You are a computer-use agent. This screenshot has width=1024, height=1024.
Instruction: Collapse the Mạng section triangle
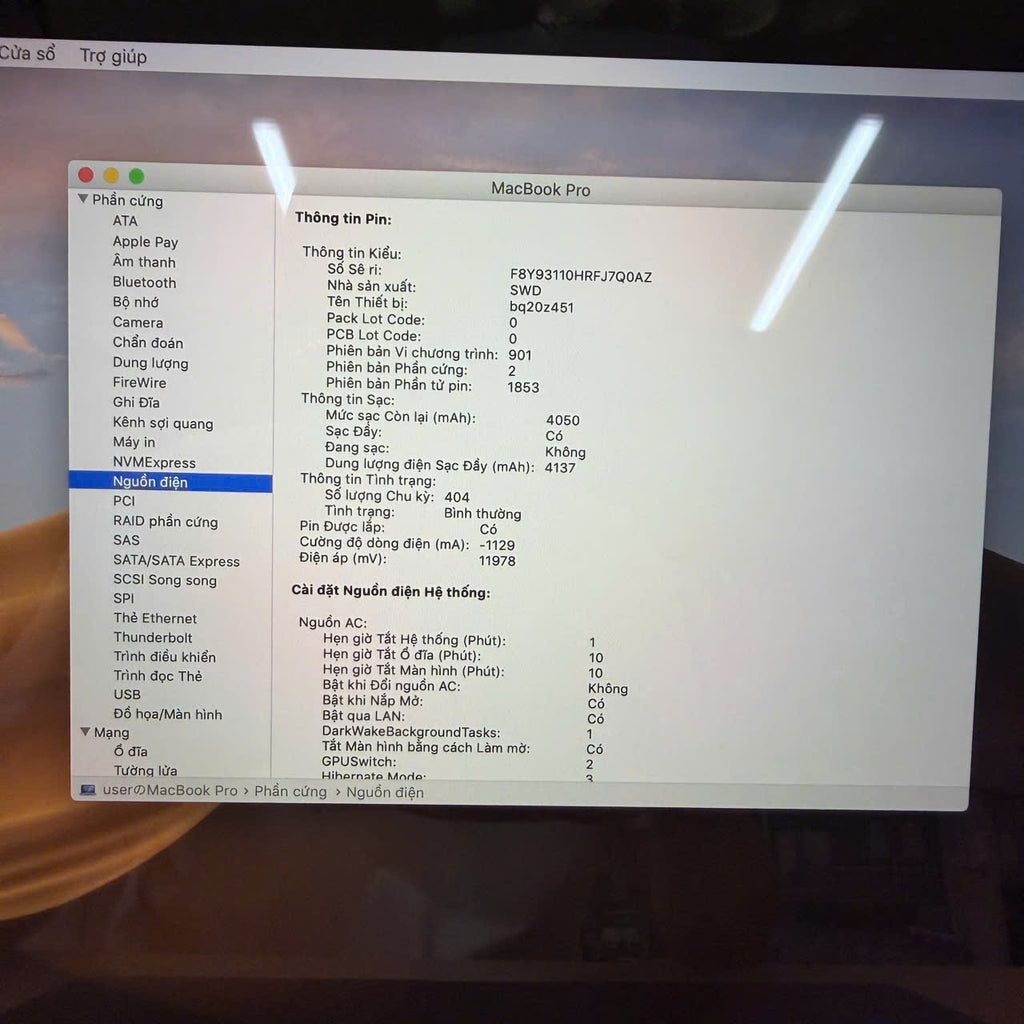[85, 731]
